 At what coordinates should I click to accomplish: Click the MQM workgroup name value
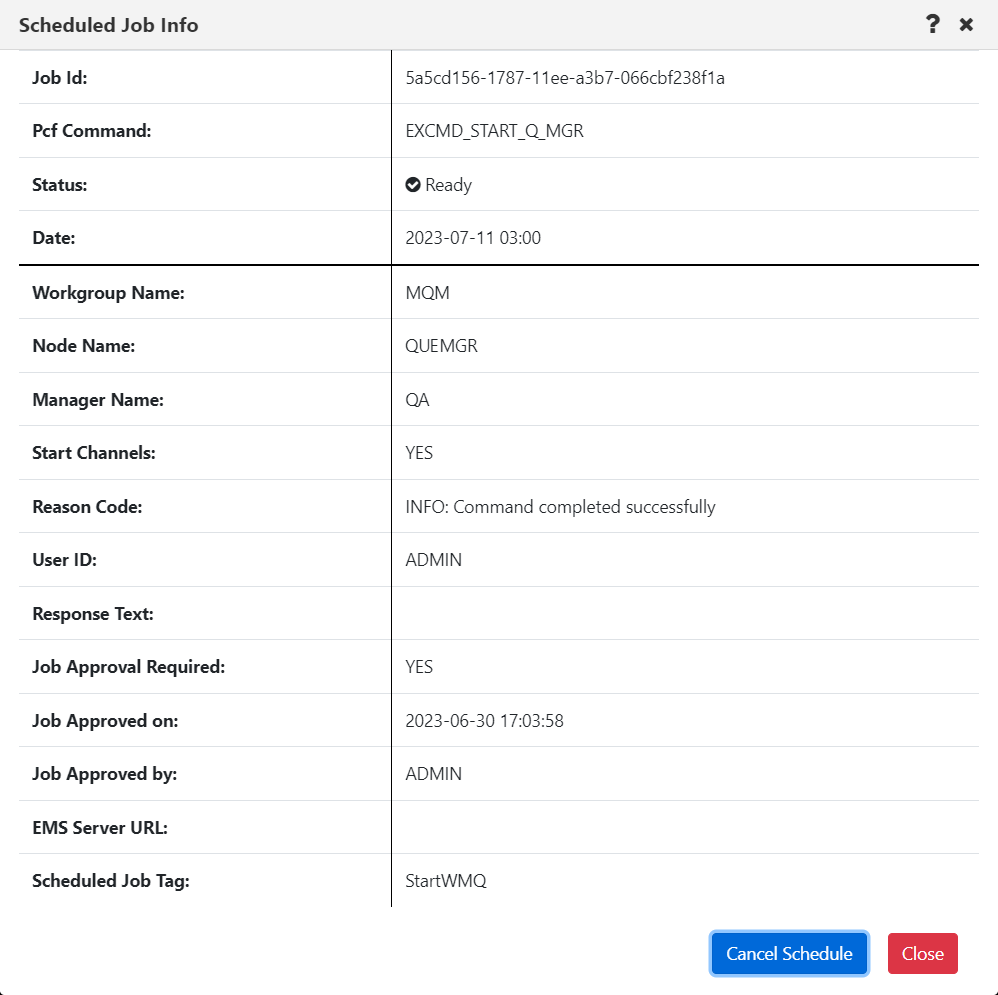pos(428,293)
